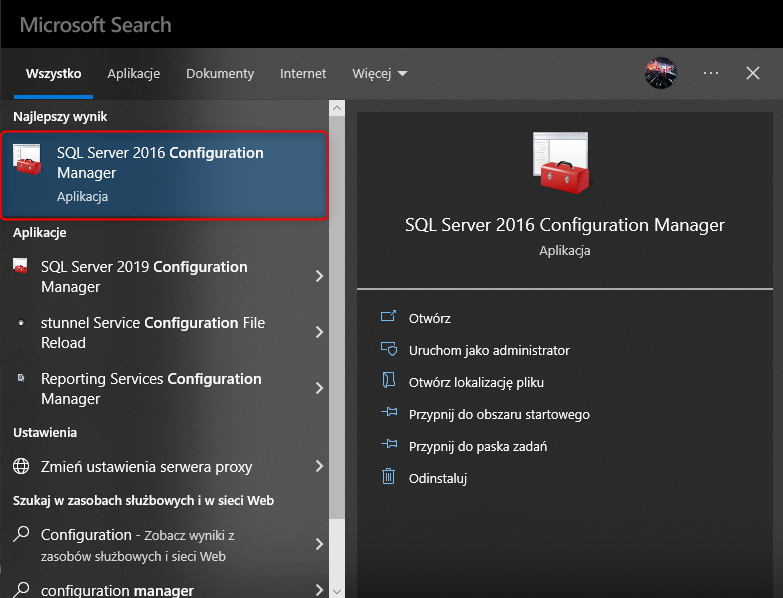Screen dimensions: 783x598
Task: Switch to the Wszystko tab
Action: point(53,73)
